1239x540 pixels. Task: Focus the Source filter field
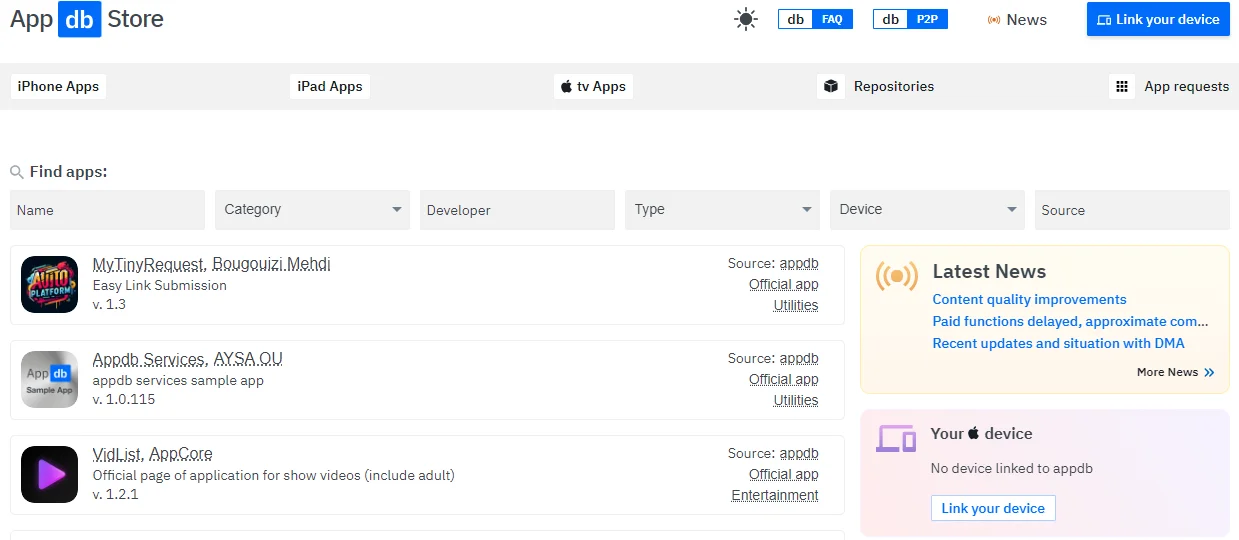[1132, 210]
